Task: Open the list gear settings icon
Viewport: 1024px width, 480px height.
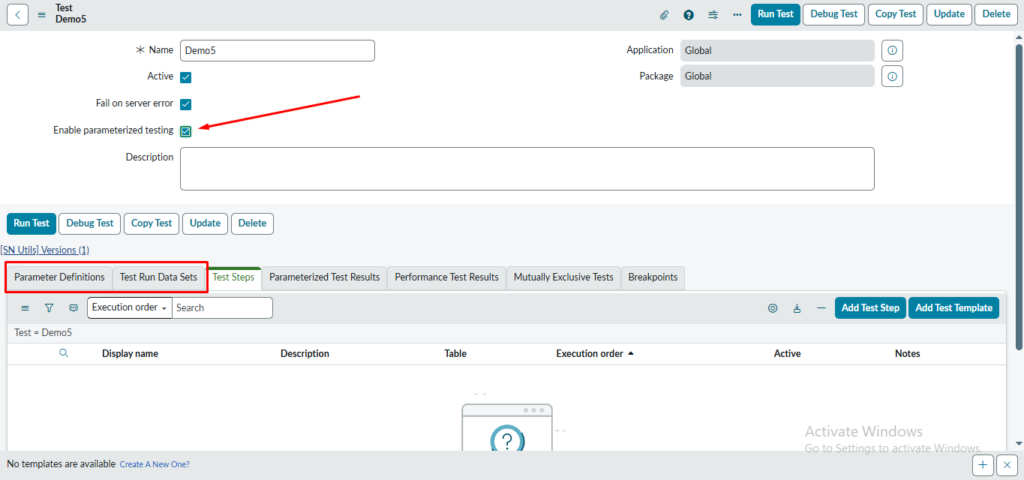Action: [x=772, y=308]
